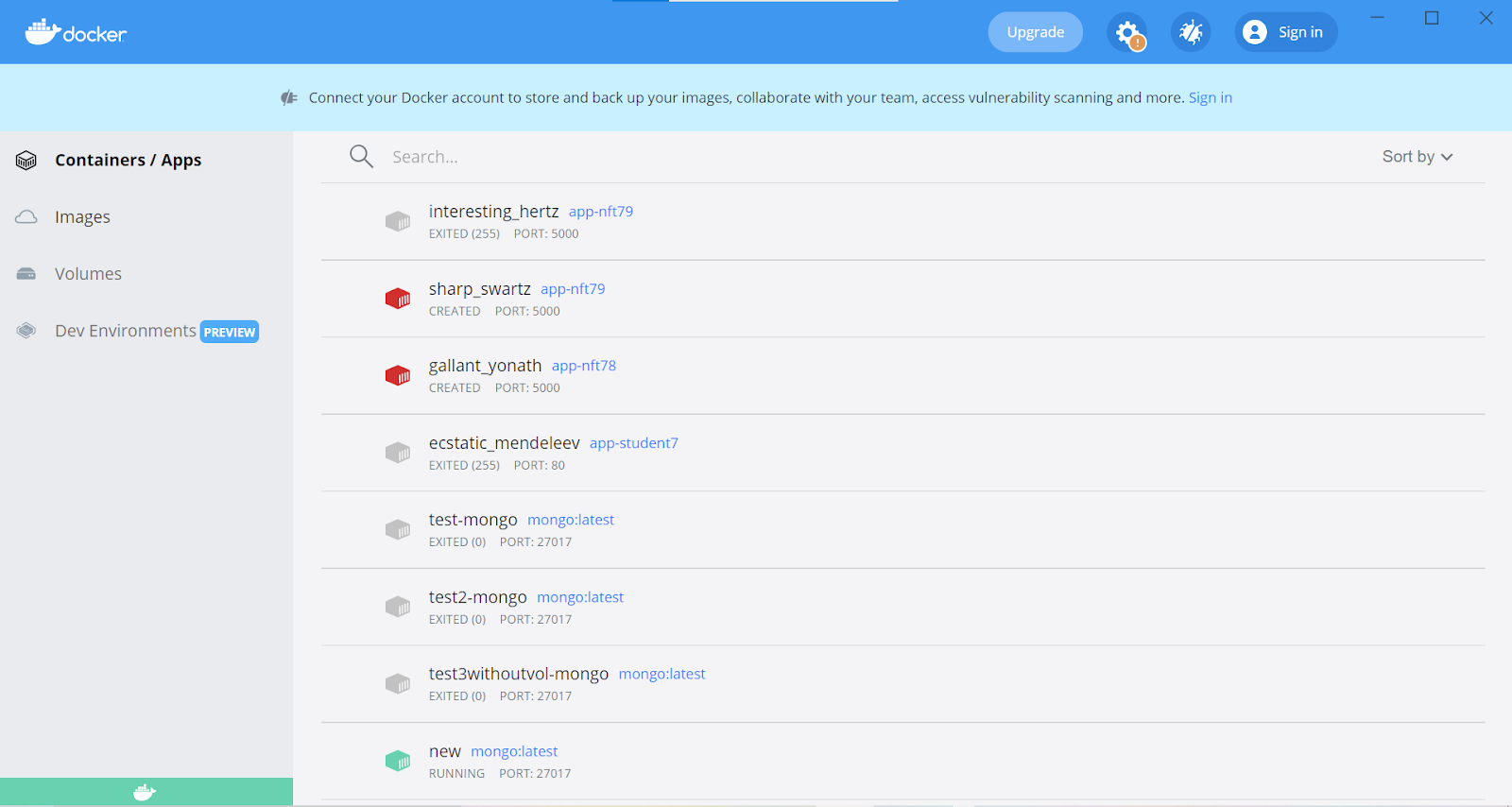Switch to the Images section
The image size is (1512, 807).
tap(82, 217)
